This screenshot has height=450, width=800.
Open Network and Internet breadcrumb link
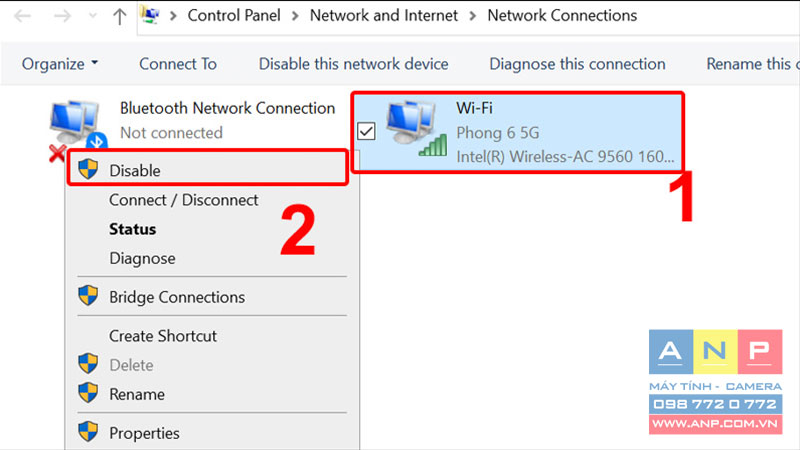point(384,15)
